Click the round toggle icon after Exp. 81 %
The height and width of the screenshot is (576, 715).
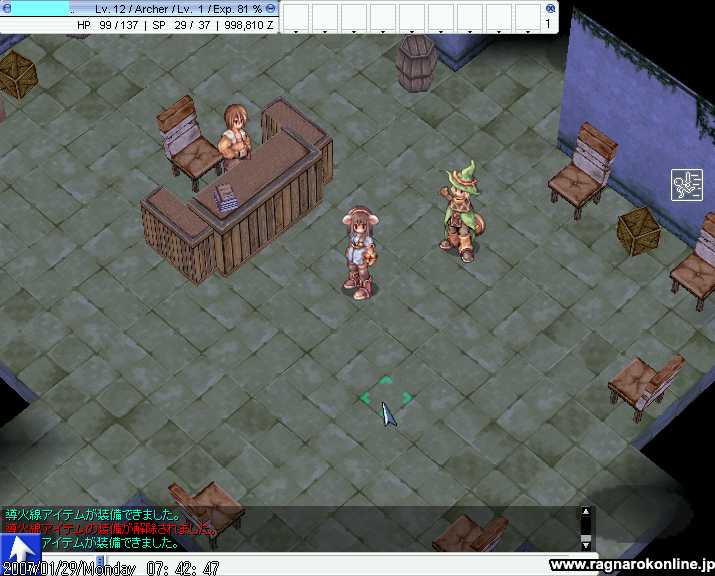[270, 8]
